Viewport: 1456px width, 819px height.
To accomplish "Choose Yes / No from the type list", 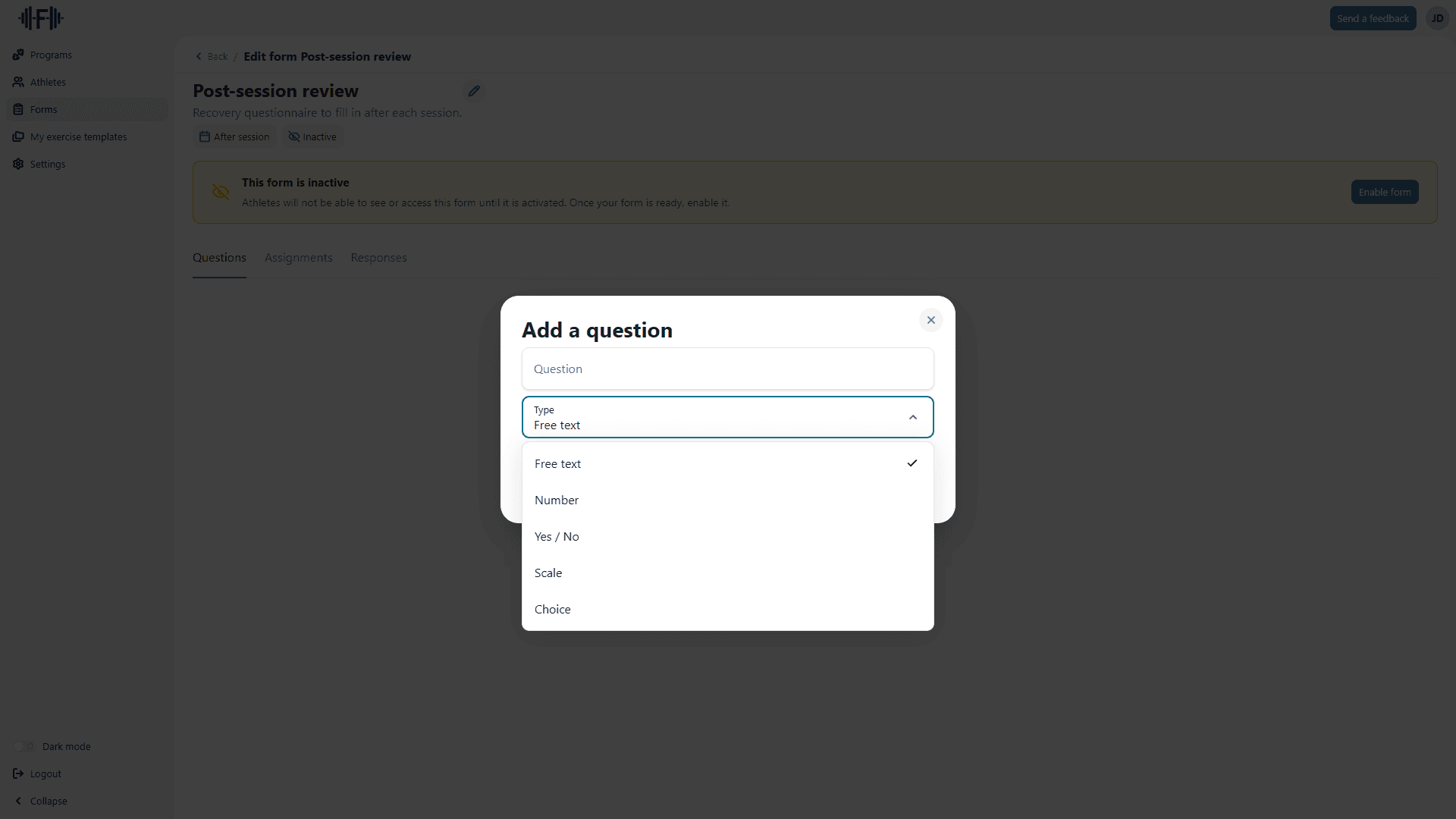I will tap(556, 536).
